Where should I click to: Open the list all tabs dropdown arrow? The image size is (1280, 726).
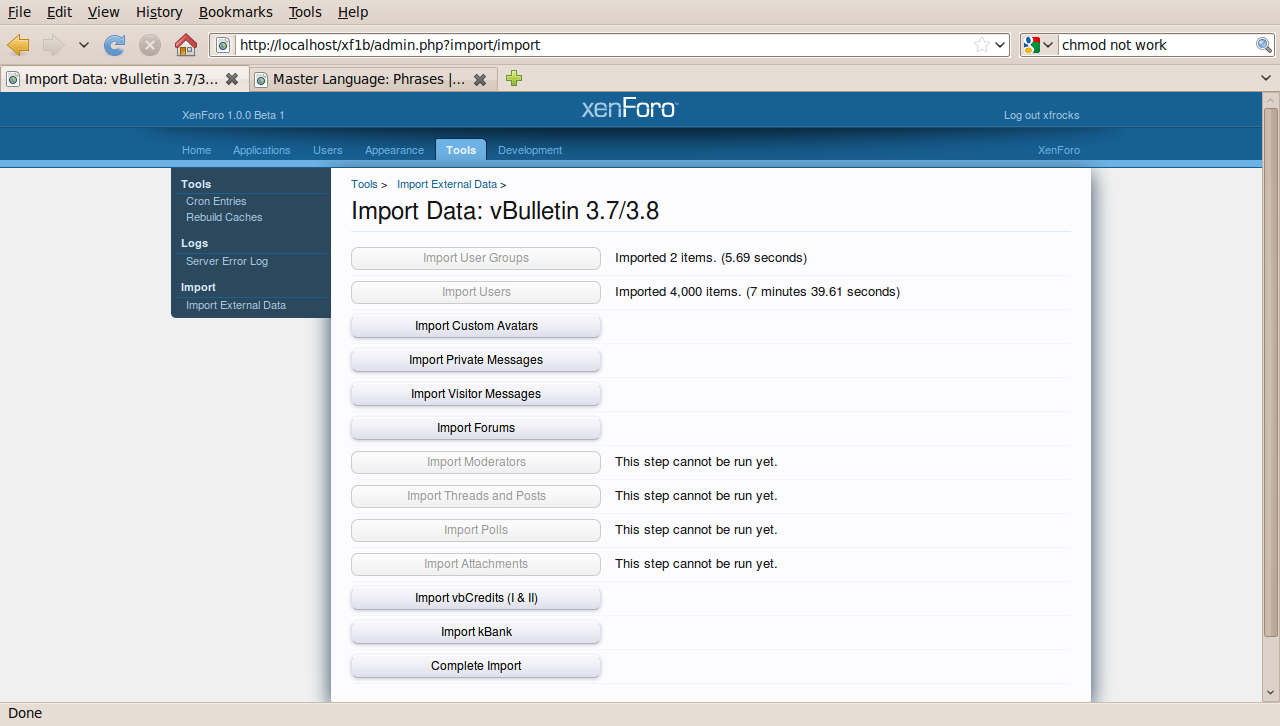tap(1266, 78)
